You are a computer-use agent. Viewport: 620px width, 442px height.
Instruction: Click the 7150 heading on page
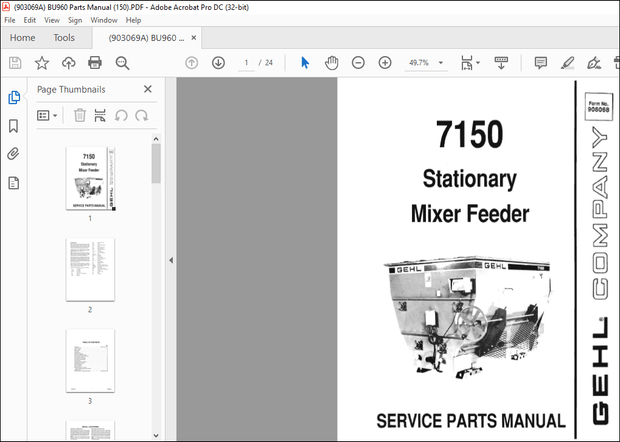[x=469, y=134]
